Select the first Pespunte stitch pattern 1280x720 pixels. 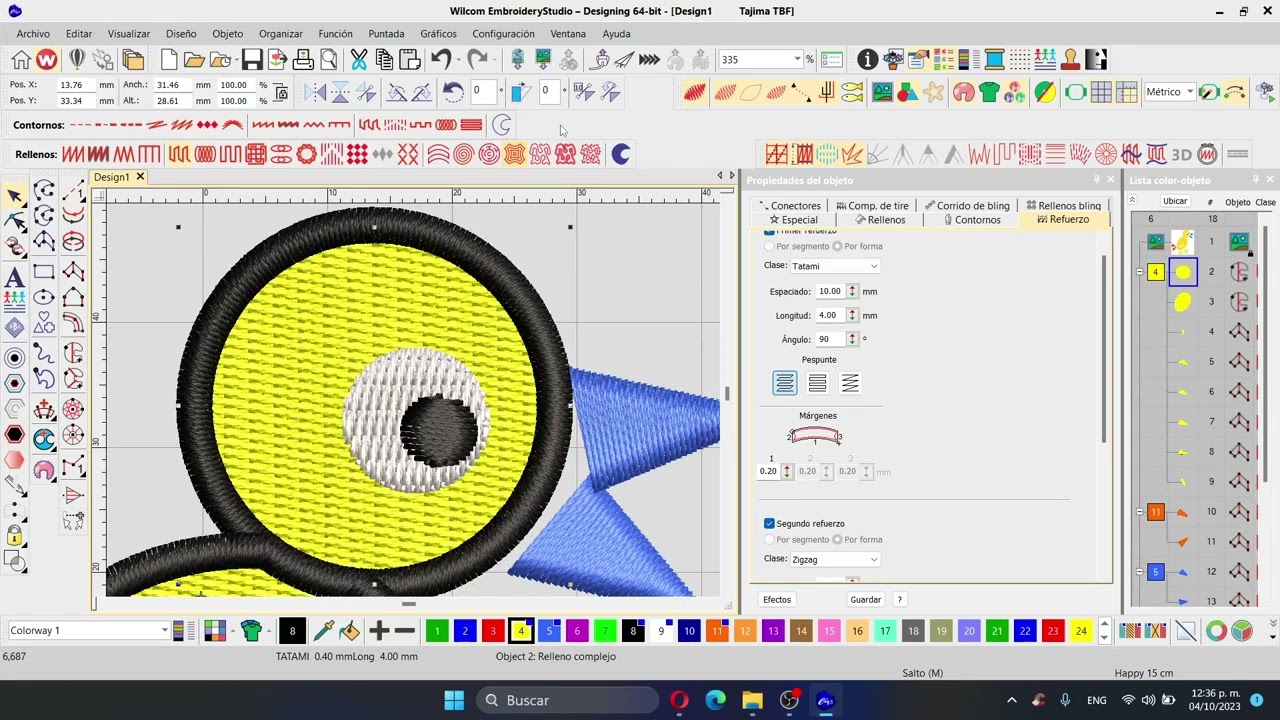785,383
